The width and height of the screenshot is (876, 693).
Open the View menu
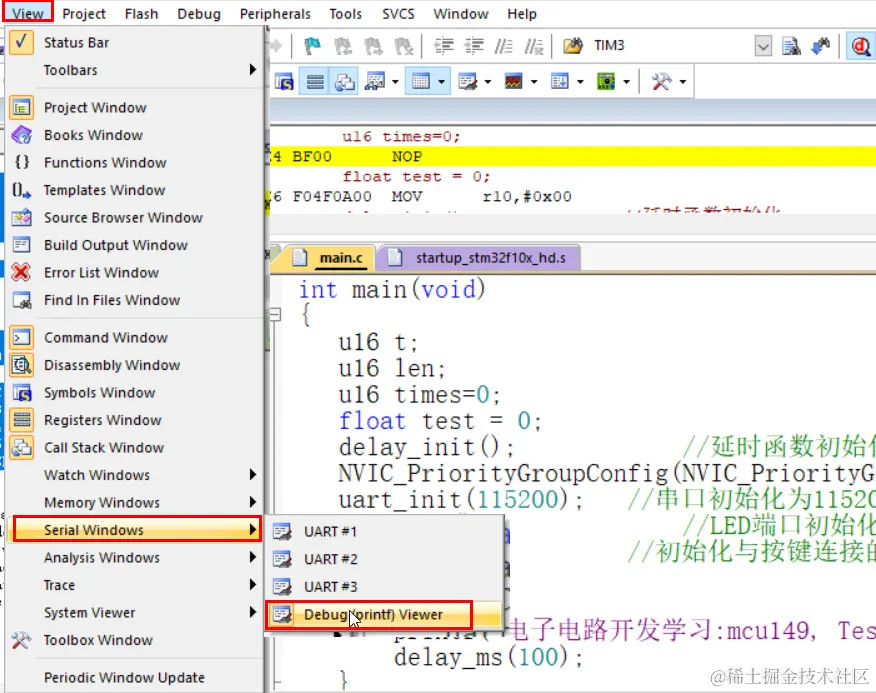[x=28, y=13]
